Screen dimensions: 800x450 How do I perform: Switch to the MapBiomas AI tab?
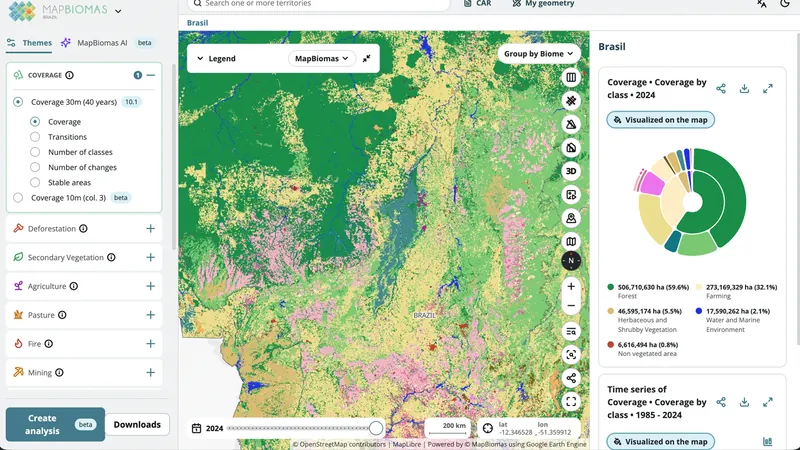pyautogui.click(x=108, y=43)
